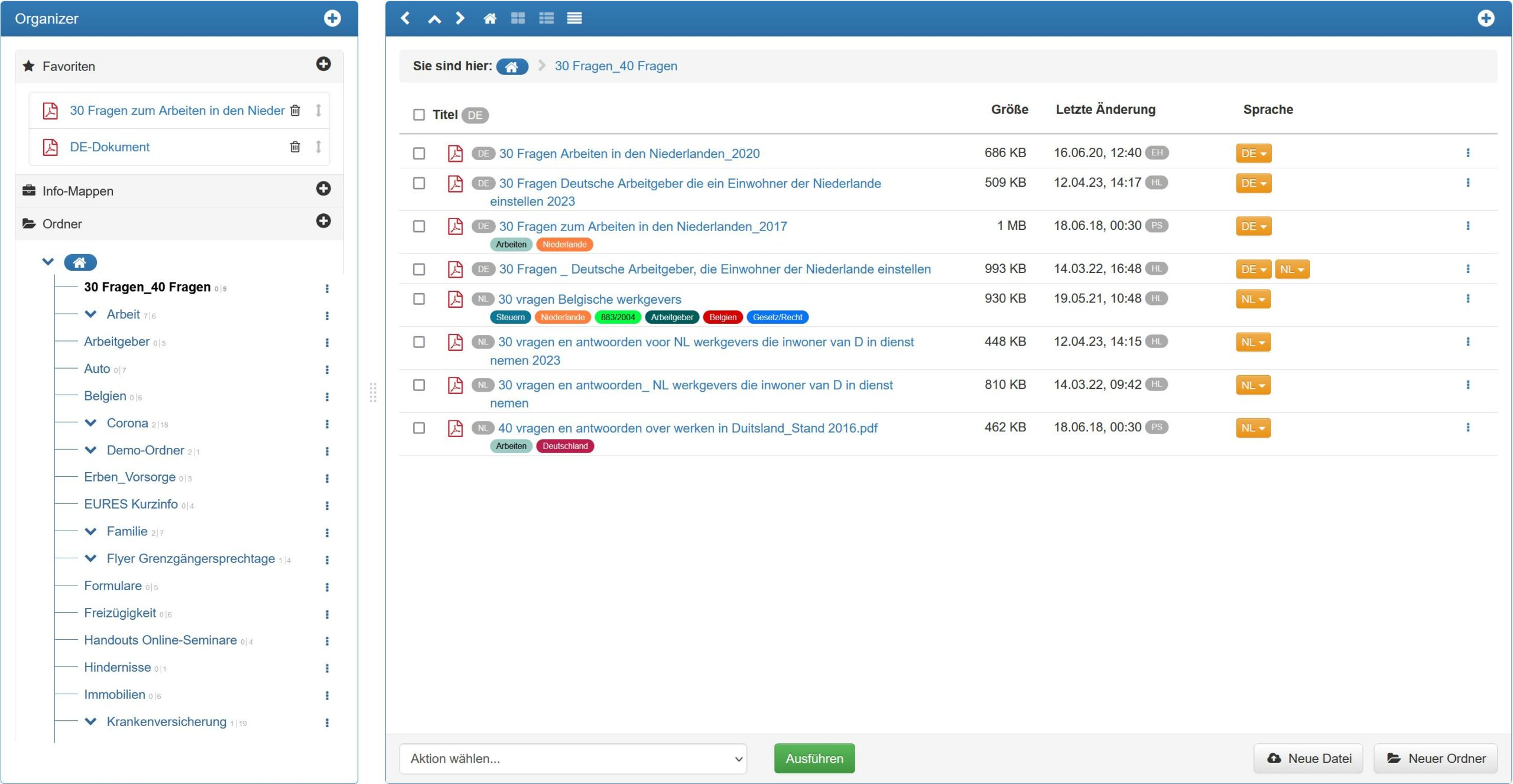Click the red Deutschland tag label
Image resolution: width=1513 pixels, height=784 pixels.
pyautogui.click(x=564, y=446)
